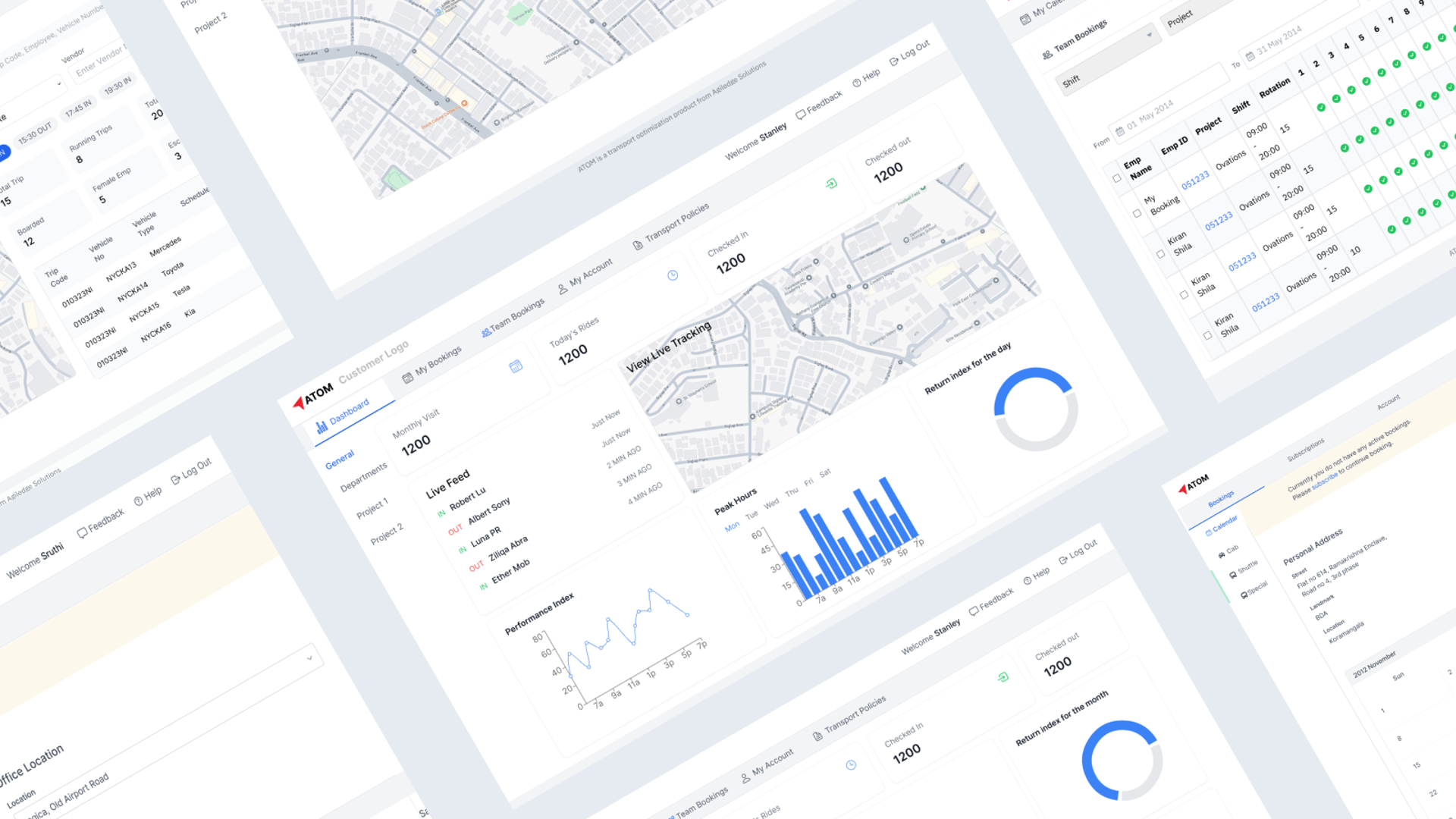Click the Ziliqa Abra entry in Live Feed
This screenshot has width=1456, height=819.
507,549
